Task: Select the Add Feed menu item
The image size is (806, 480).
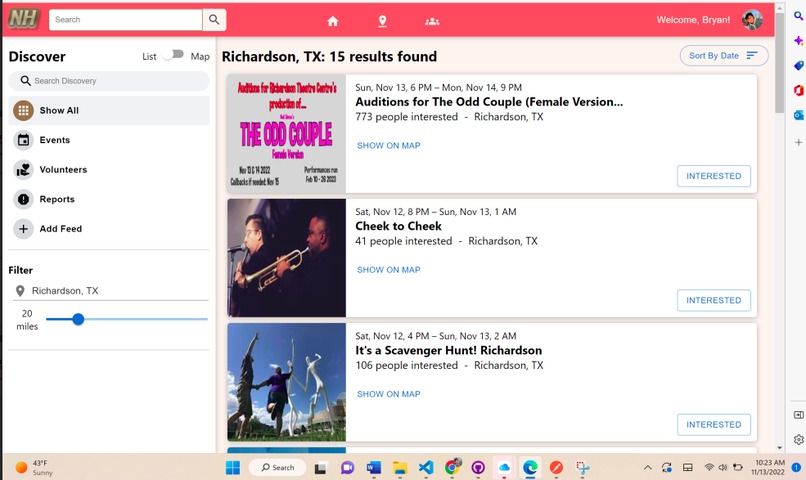Action: click(x=109, y=229)
